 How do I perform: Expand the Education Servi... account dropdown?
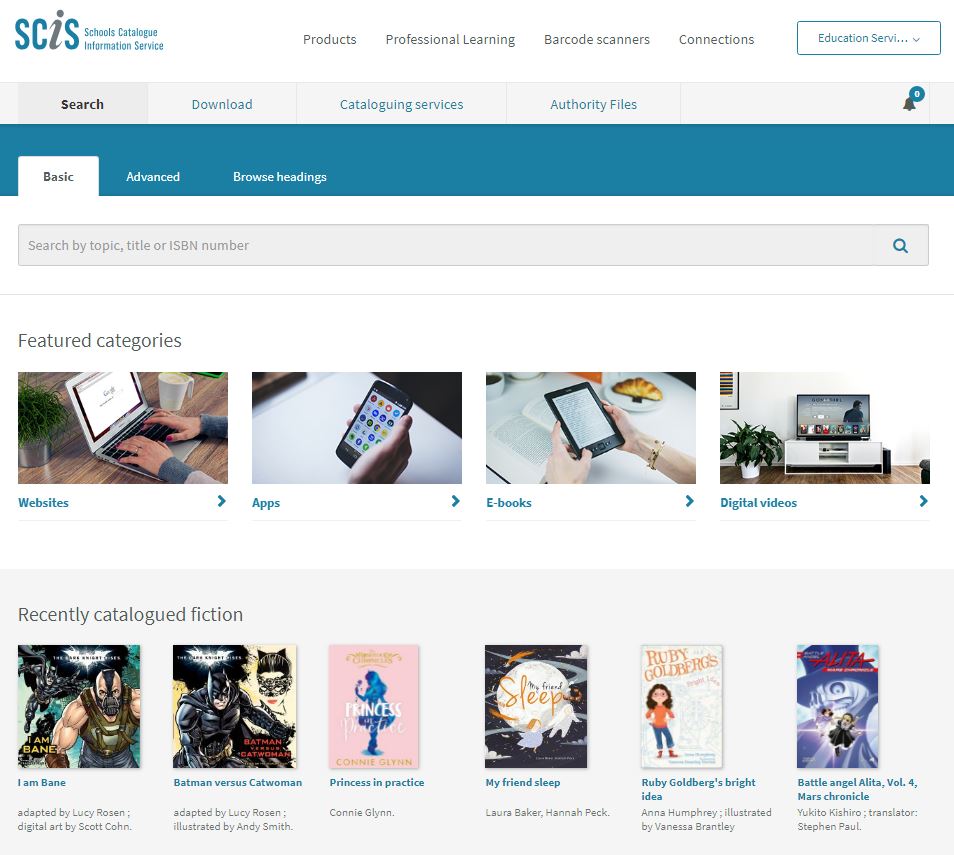pyautogui.click(x=869, y=38)
